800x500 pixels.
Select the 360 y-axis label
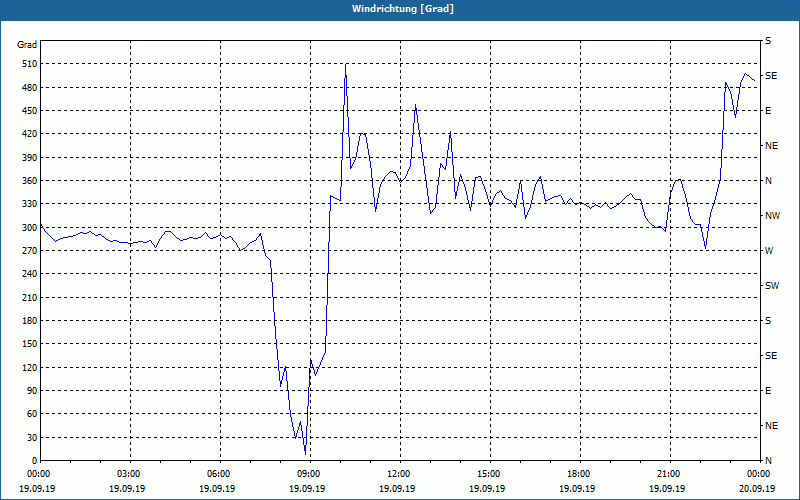30,181
